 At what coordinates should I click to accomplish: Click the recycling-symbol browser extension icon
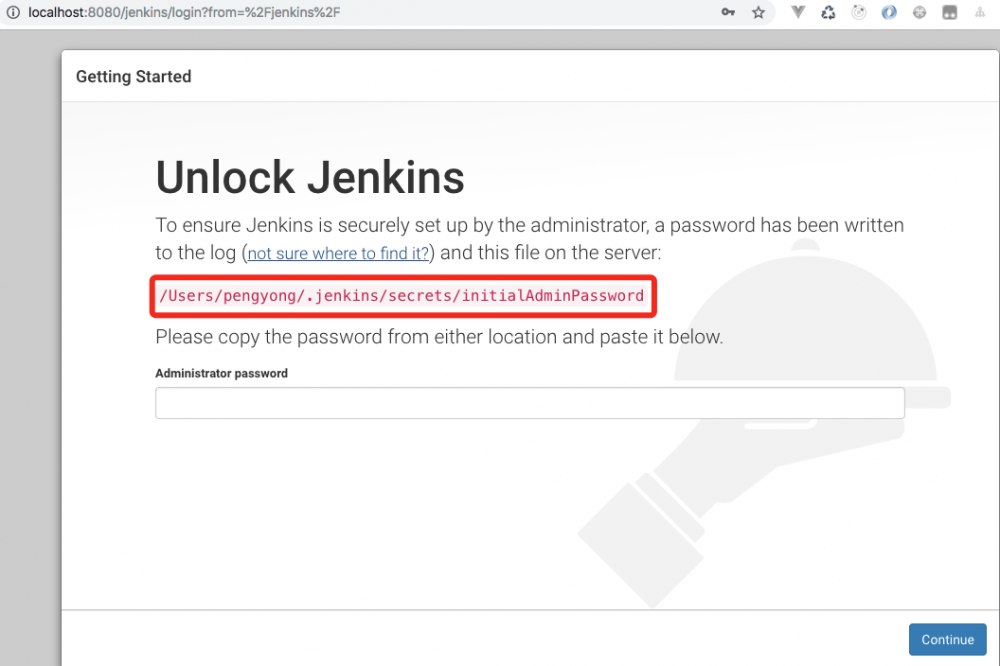tap(828, 13)
